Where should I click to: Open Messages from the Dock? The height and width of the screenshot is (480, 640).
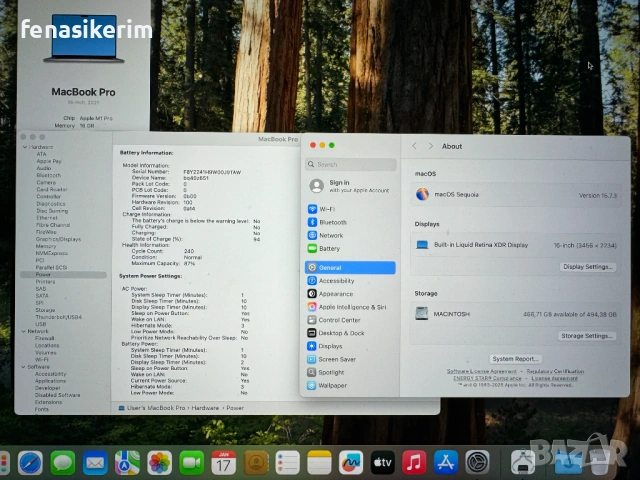(x=62, y=463)
